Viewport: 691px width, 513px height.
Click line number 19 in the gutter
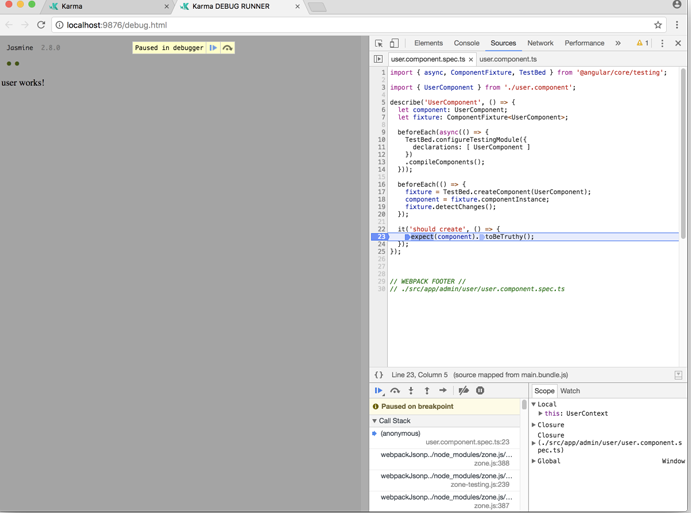click(381, 207)
